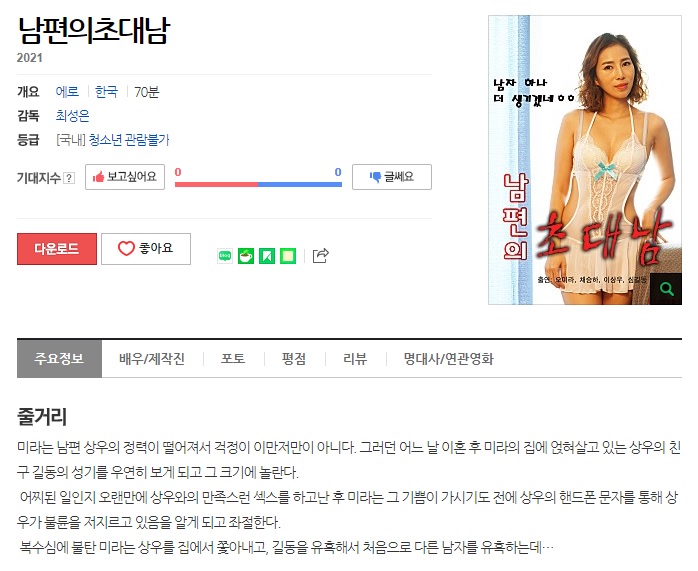This screenshot has height=571, width=698.
Task: Open director 최성은 link
Action: [73, 116]
